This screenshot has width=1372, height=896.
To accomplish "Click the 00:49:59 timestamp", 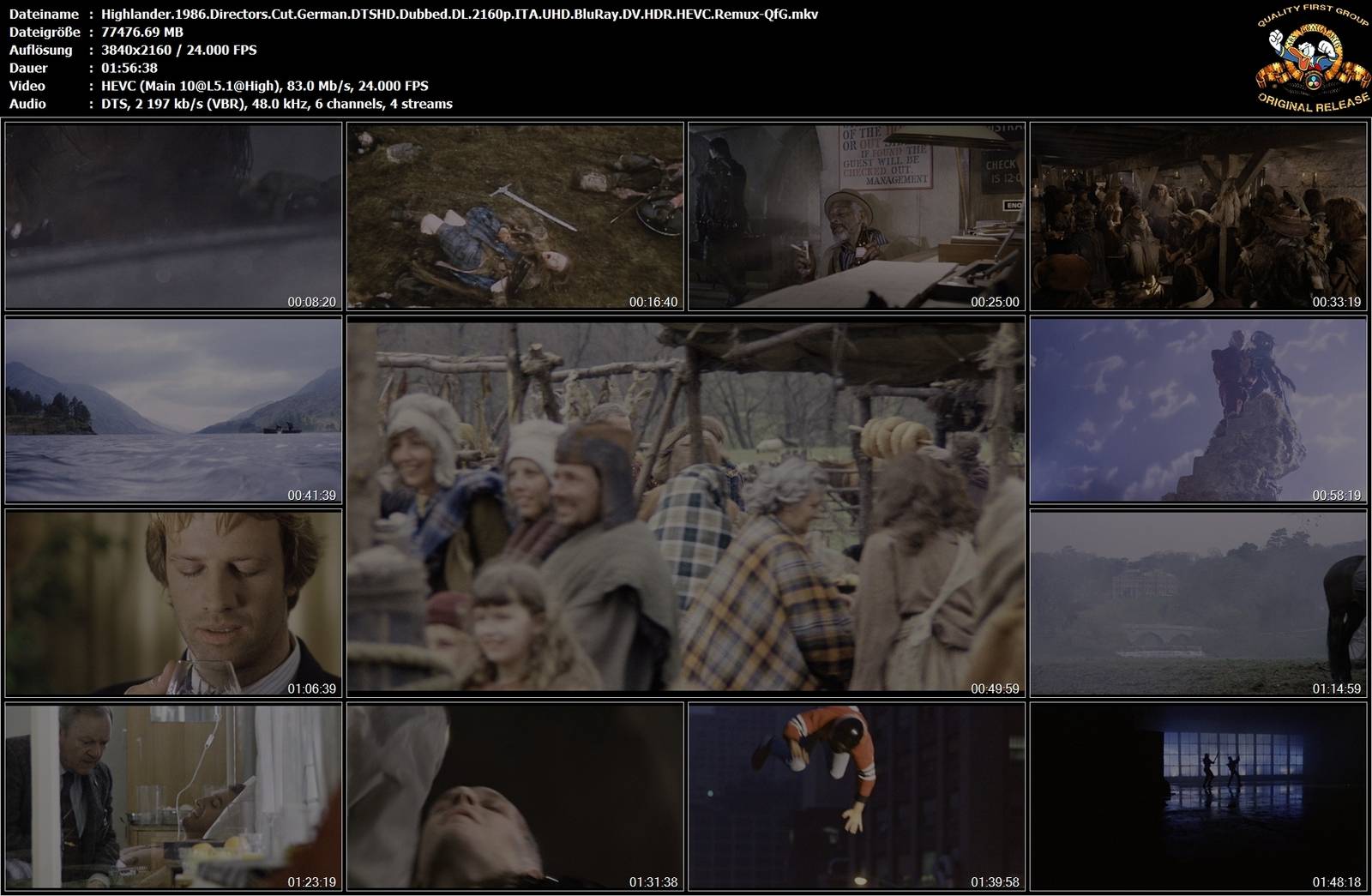I will point(995,689).
